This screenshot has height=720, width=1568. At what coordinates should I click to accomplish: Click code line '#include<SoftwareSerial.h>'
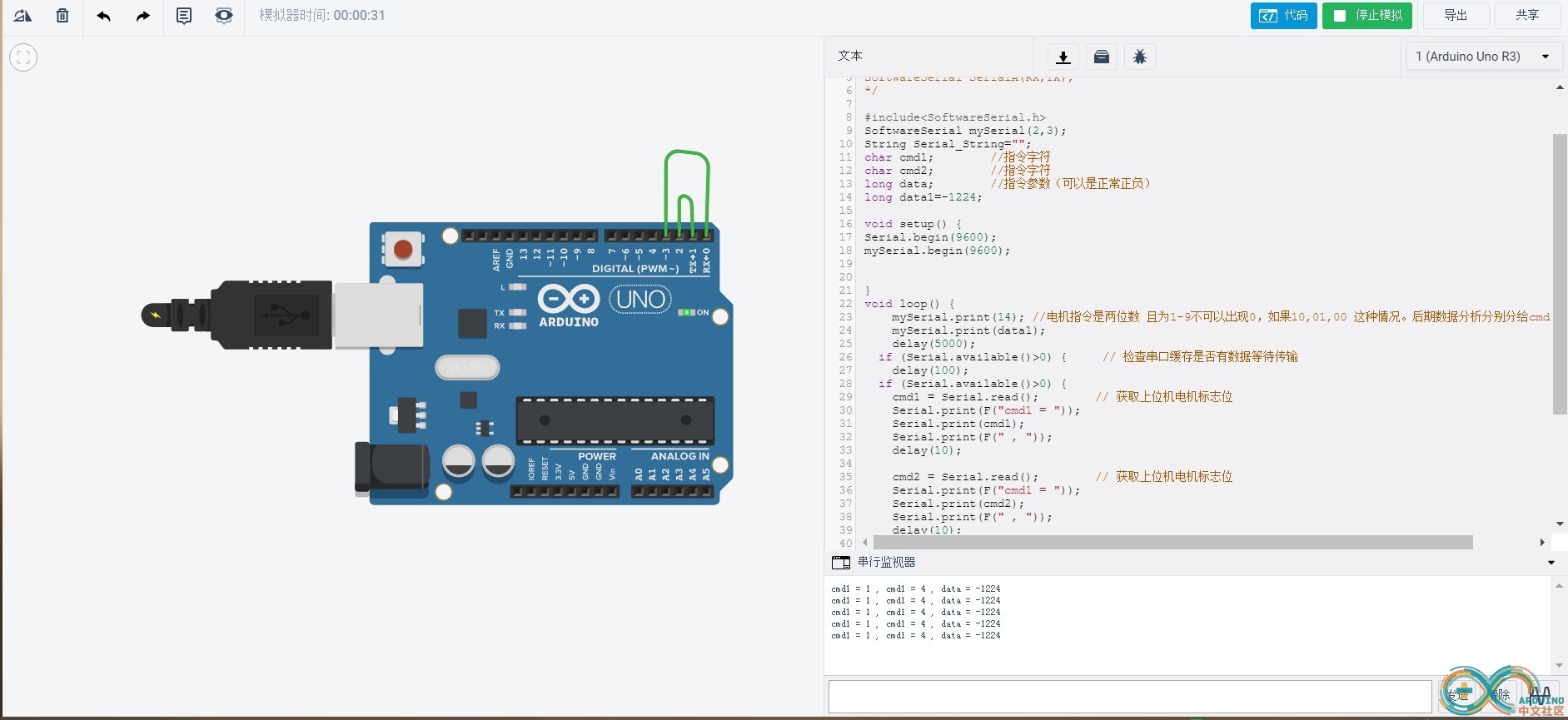coord(954,117)
